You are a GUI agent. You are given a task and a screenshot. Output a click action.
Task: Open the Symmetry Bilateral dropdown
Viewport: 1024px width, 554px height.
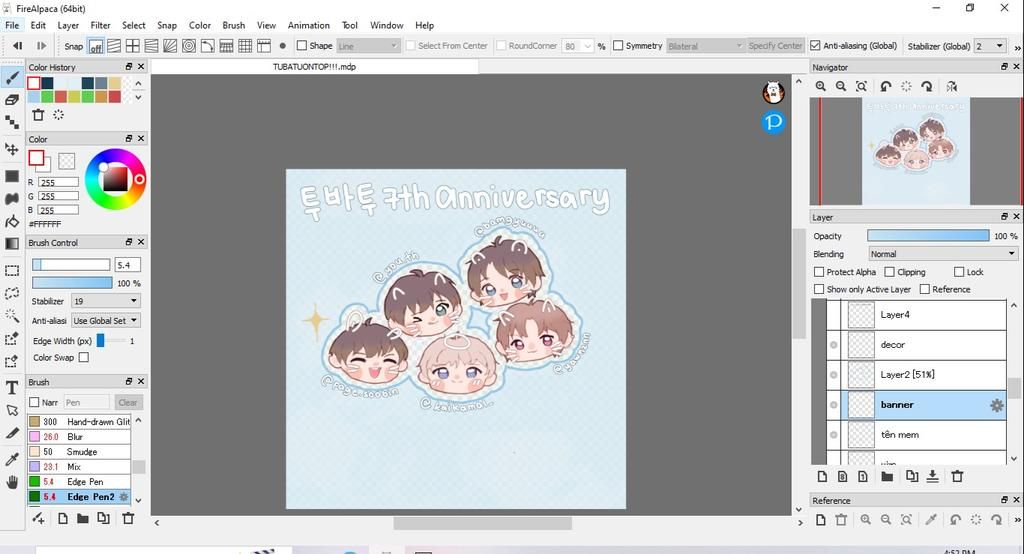[x=705, y=46]
